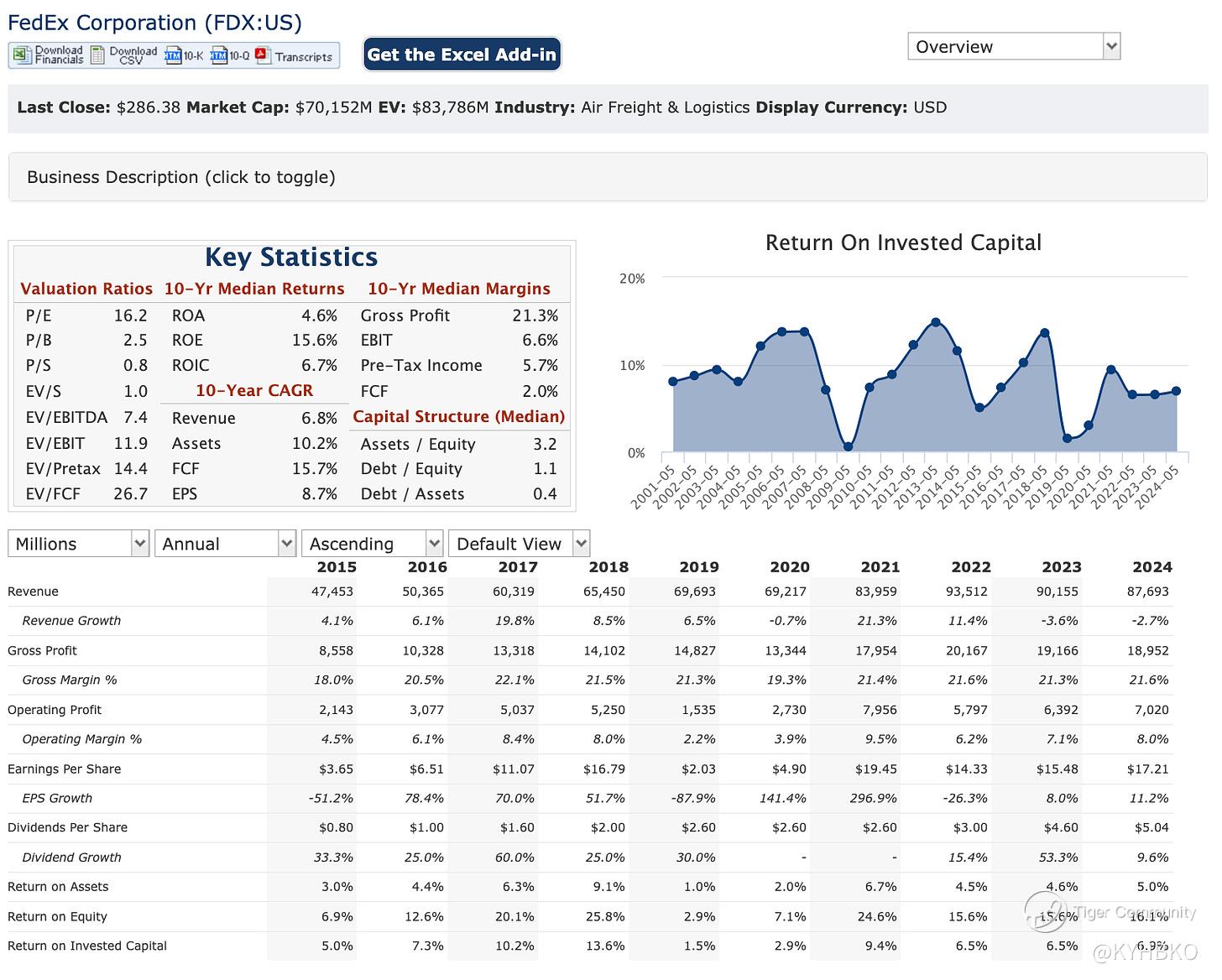Image resolution: width=1222 pixels, height=980 pixels.
Task: Open the 10-Q HTML filing icon
Action: tap(219, 56)
